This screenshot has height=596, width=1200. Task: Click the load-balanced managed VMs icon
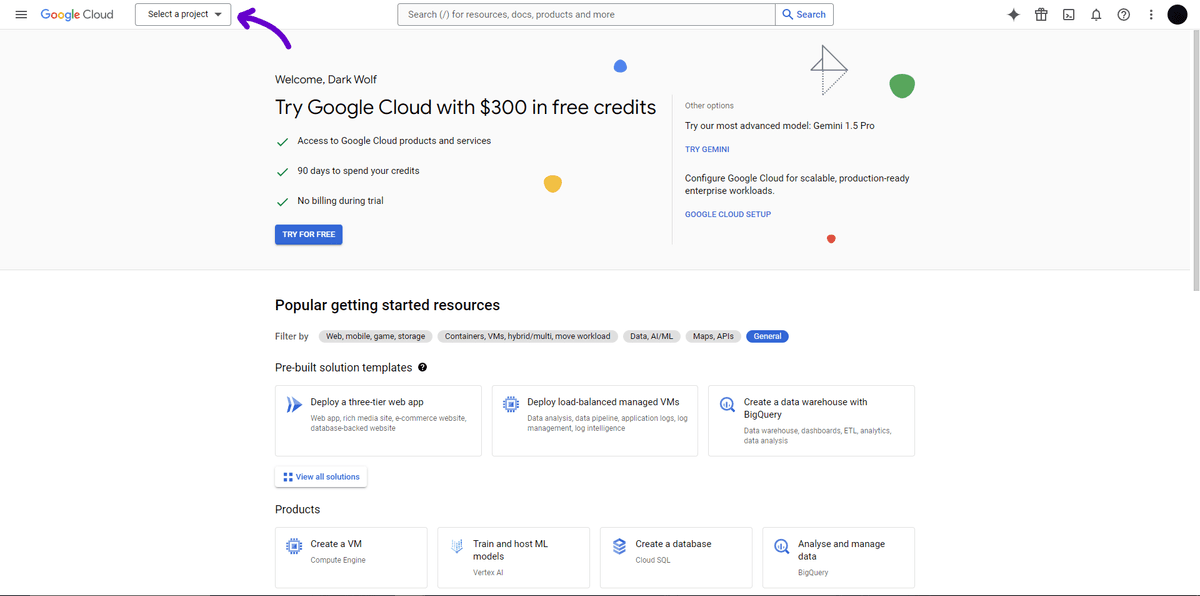tap(511, 404)
